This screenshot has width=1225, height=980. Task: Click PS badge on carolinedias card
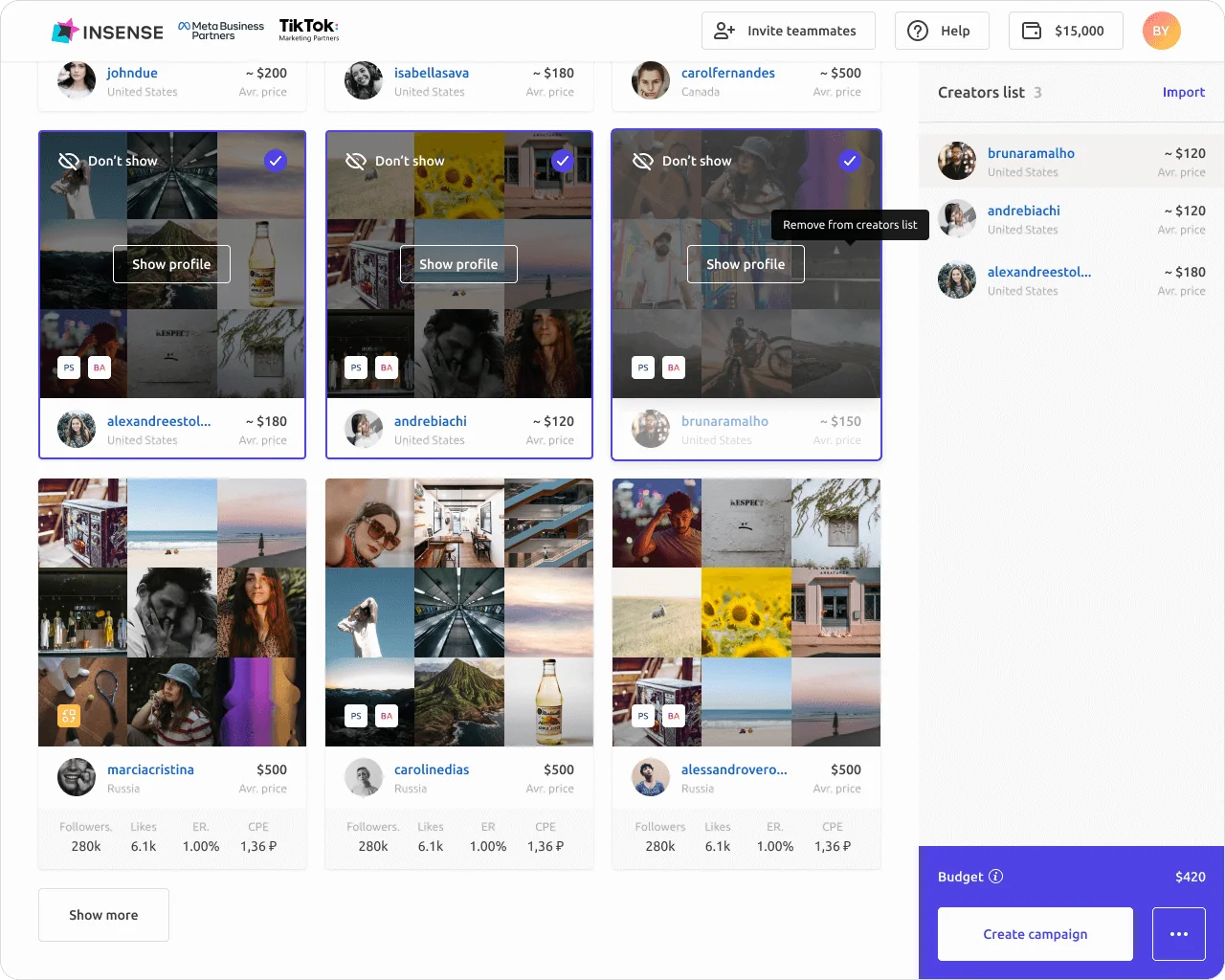[x=356, y=716]
